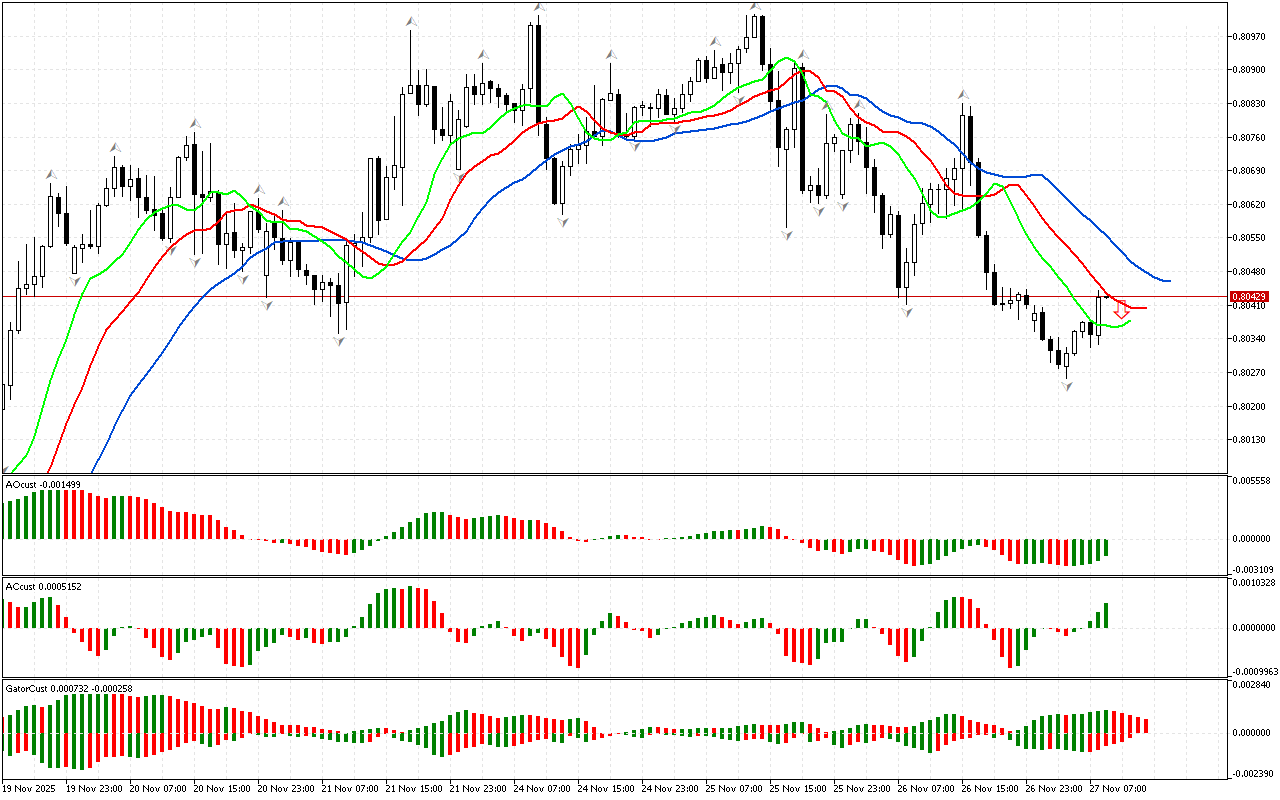
Task: Select the blue Alligator line at its right end
Action: [x=1166, y=280]
